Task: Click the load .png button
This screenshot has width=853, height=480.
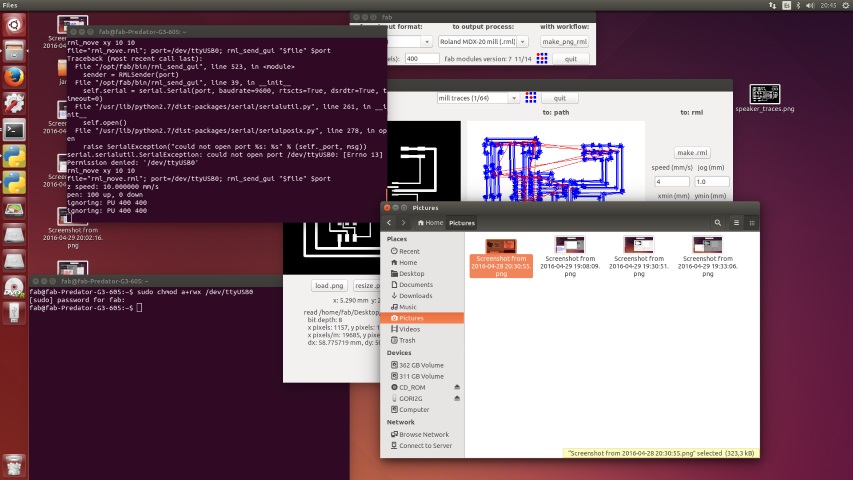Action: 329,286
